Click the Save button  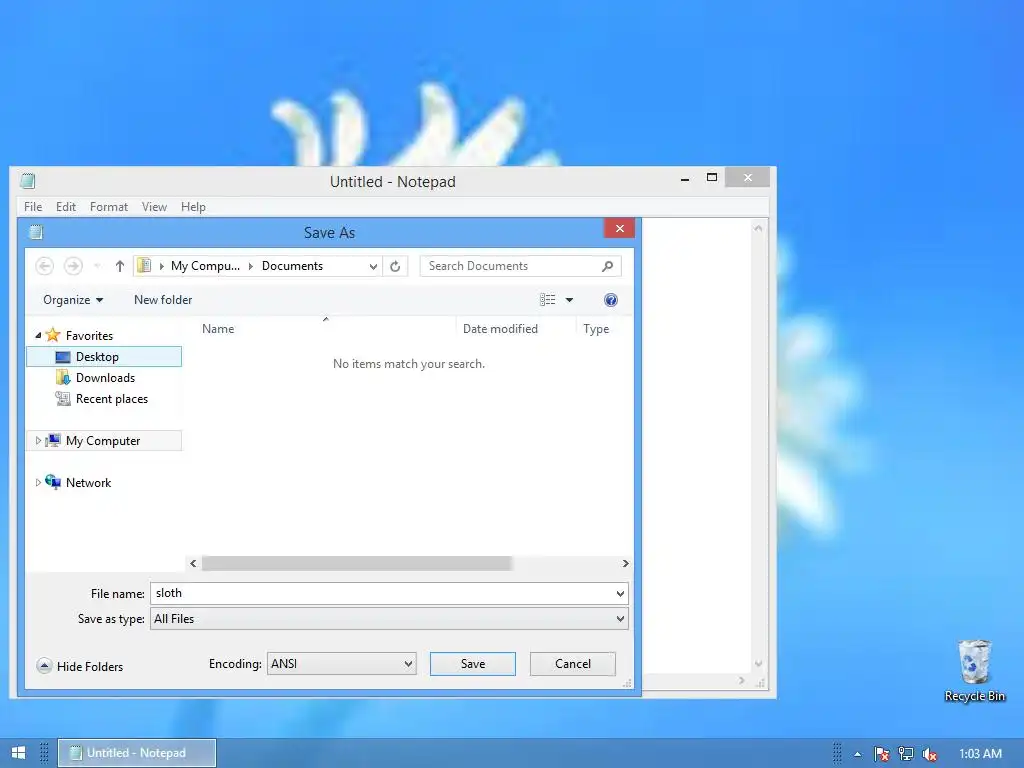pos(473,664)
